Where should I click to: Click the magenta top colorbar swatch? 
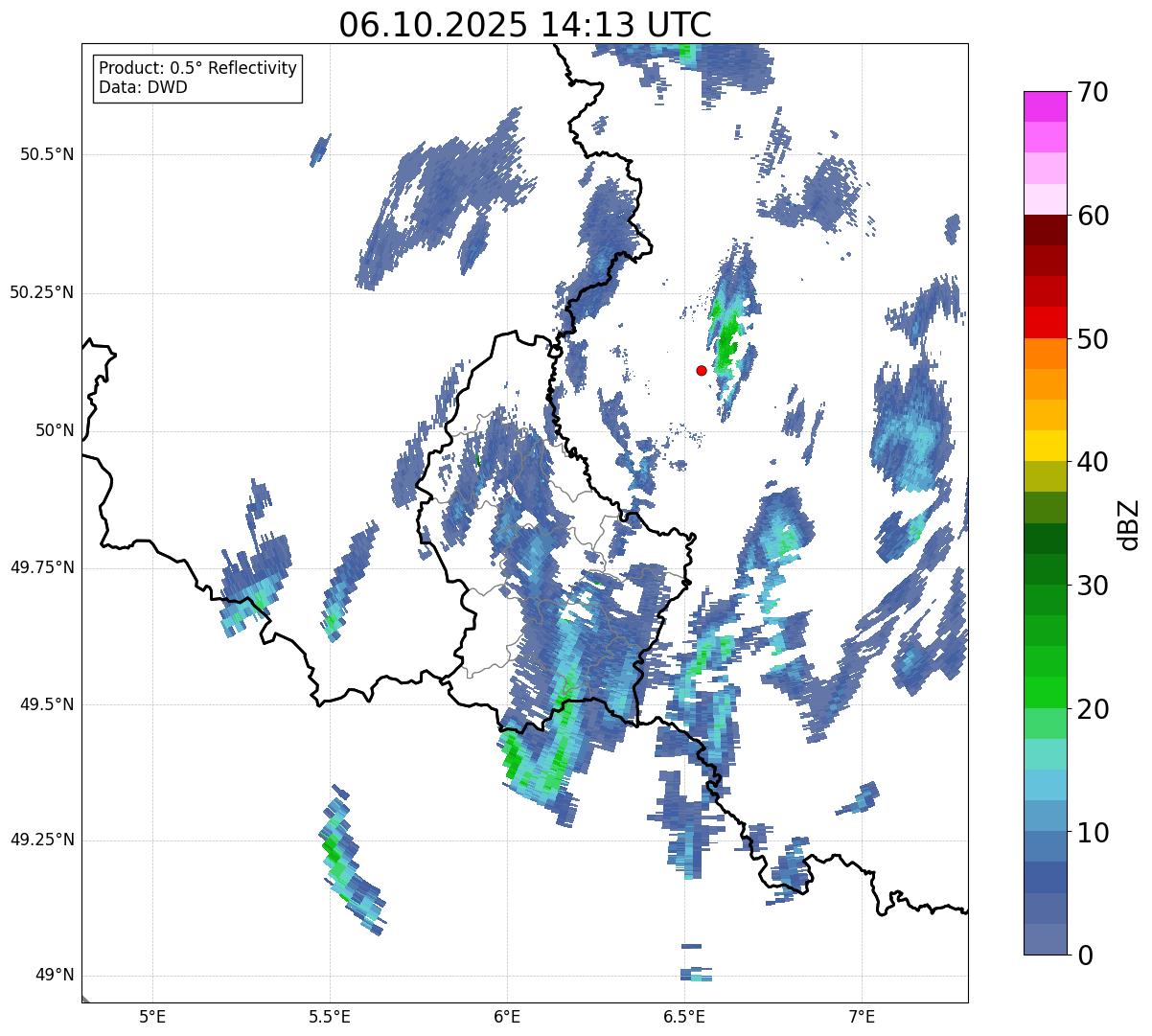tap(1045, 106)
